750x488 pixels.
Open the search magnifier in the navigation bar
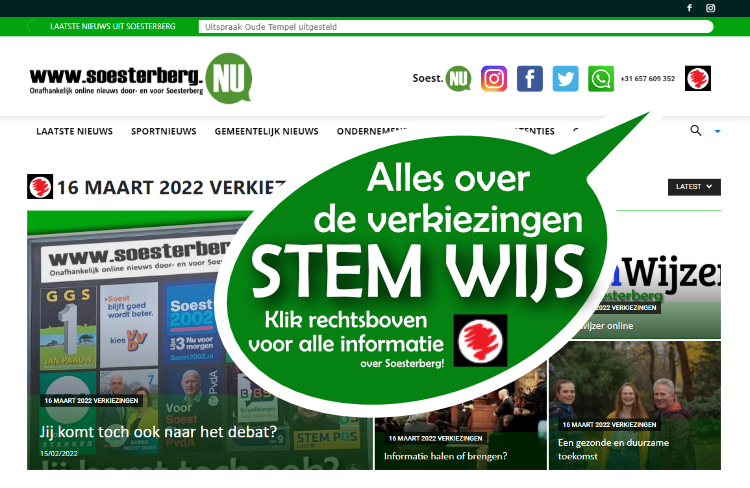click(x=696, y=131)
